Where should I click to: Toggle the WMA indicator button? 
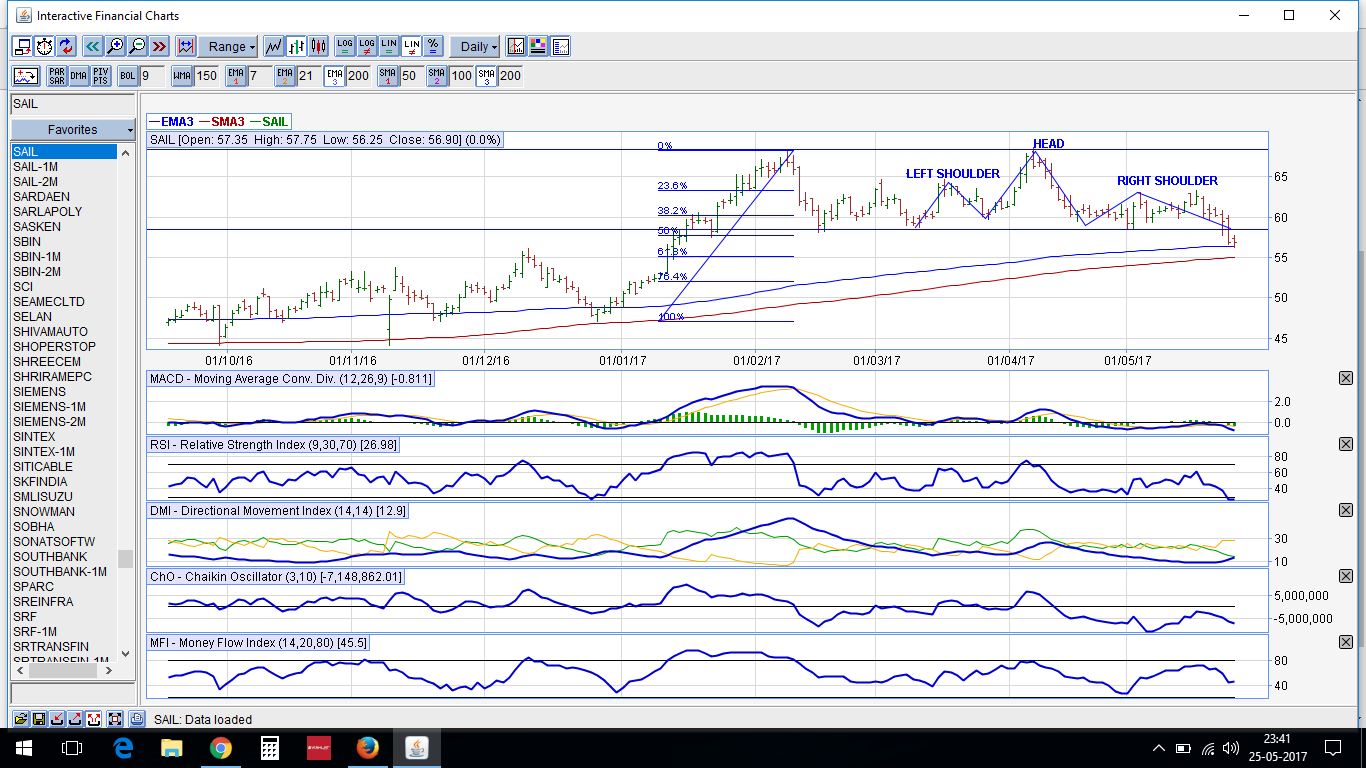point(182,75)
